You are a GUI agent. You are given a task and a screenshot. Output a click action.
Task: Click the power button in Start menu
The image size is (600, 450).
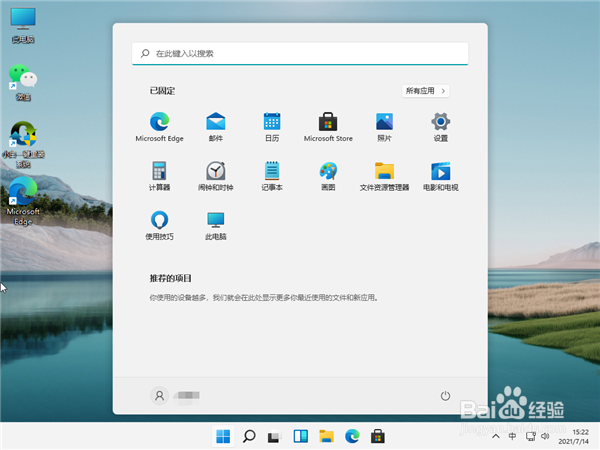point(445,396)
